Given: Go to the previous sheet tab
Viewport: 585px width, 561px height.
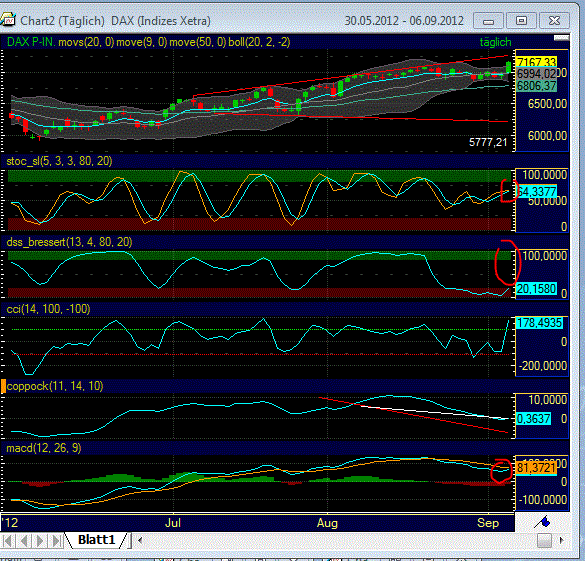Looking at the screenshot, I should coord(24,540).
